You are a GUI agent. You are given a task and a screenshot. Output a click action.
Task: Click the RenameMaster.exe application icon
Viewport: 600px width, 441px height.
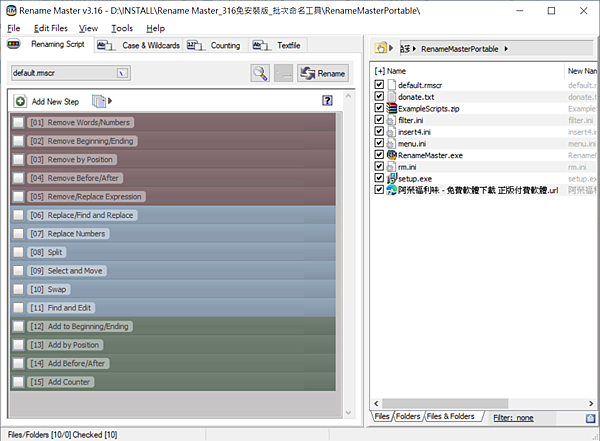pos(391,155)
